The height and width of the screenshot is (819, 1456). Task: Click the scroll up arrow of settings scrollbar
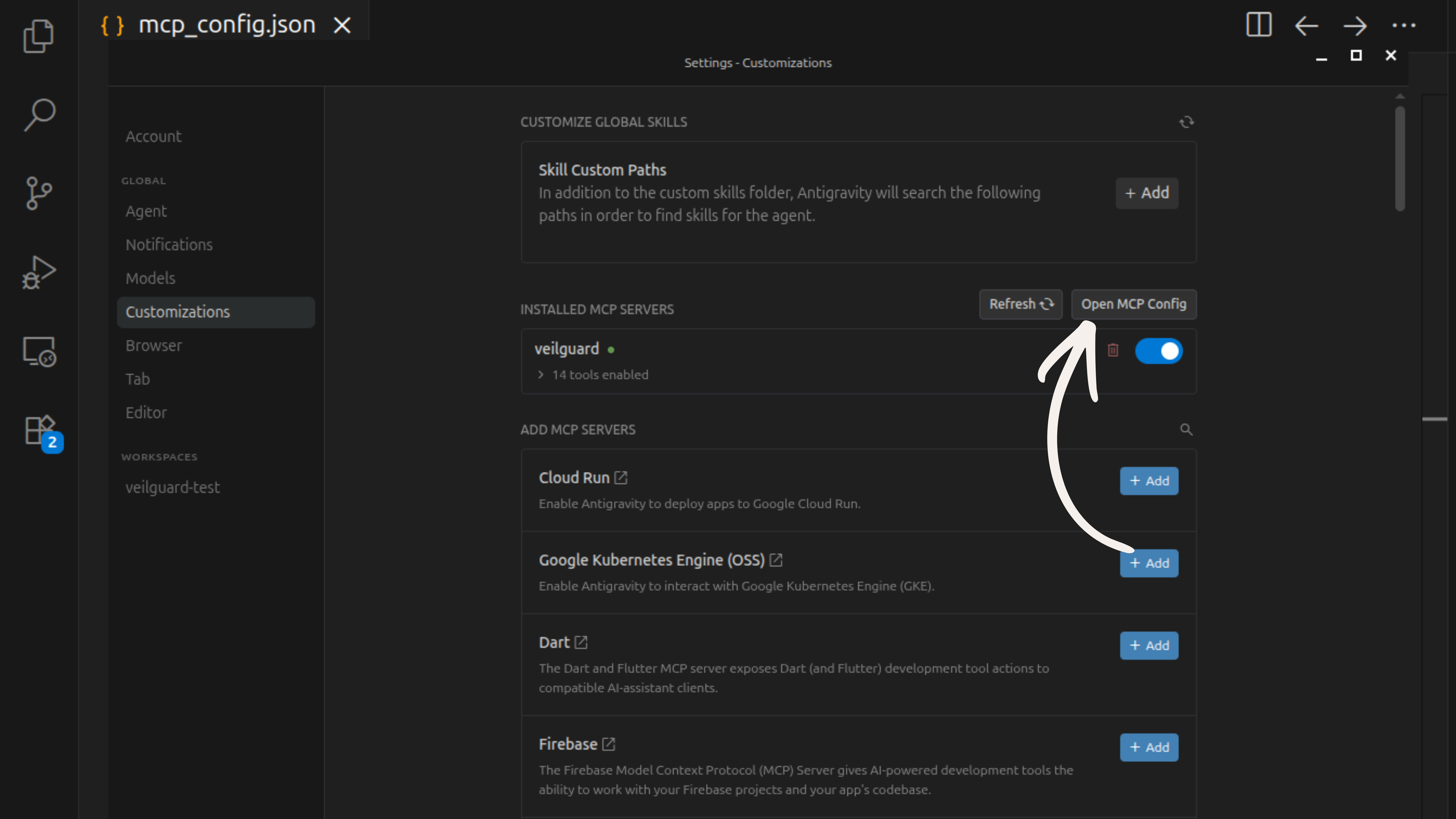1400,96
